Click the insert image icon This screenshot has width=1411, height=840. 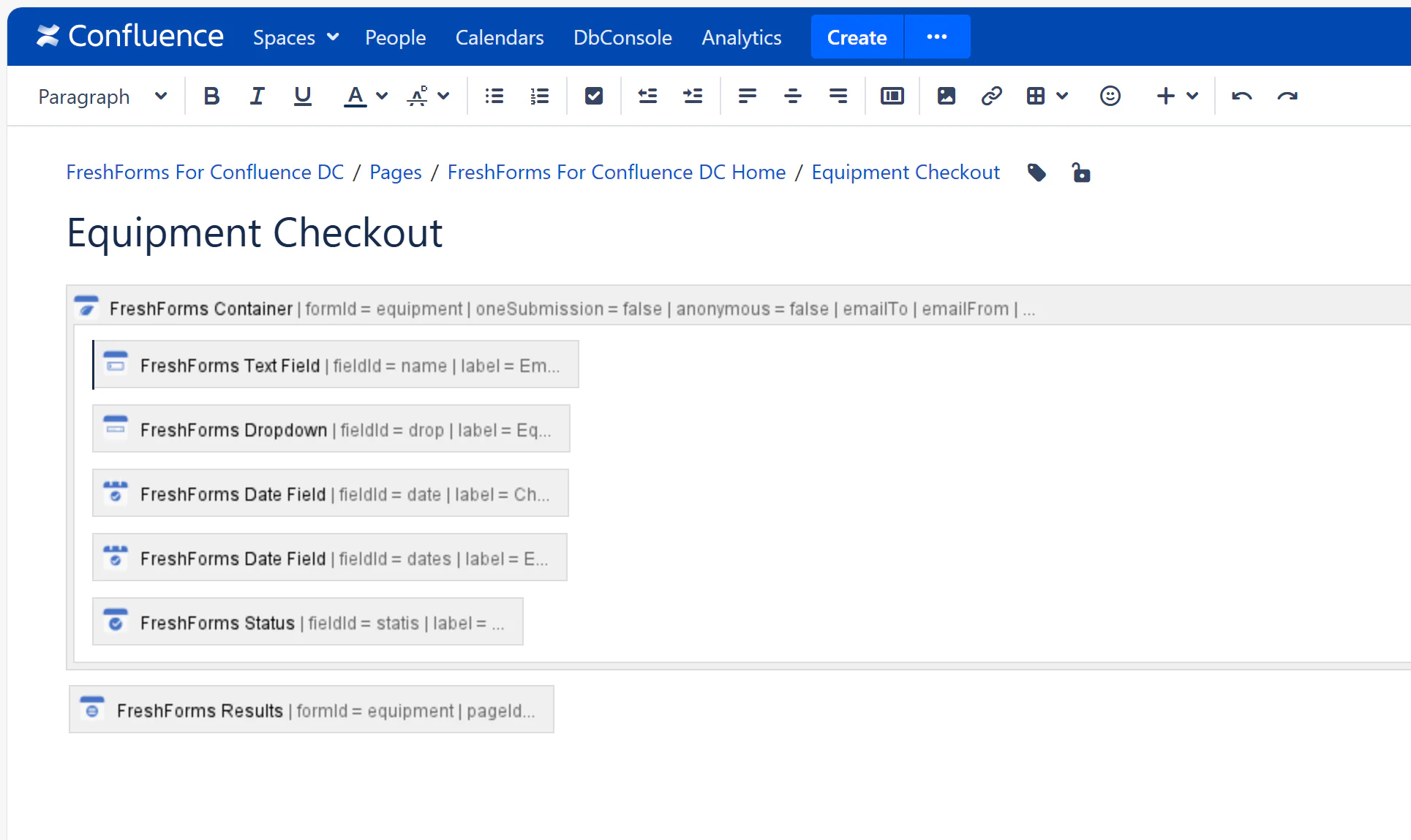point(946,96)
